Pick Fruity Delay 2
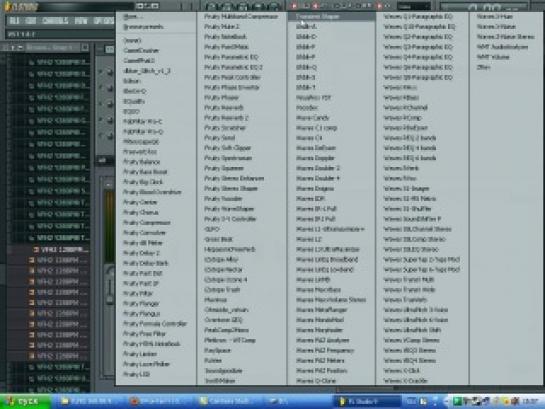Screen dimensions: 545x409 pyautogui.click(x=141, y=253)
